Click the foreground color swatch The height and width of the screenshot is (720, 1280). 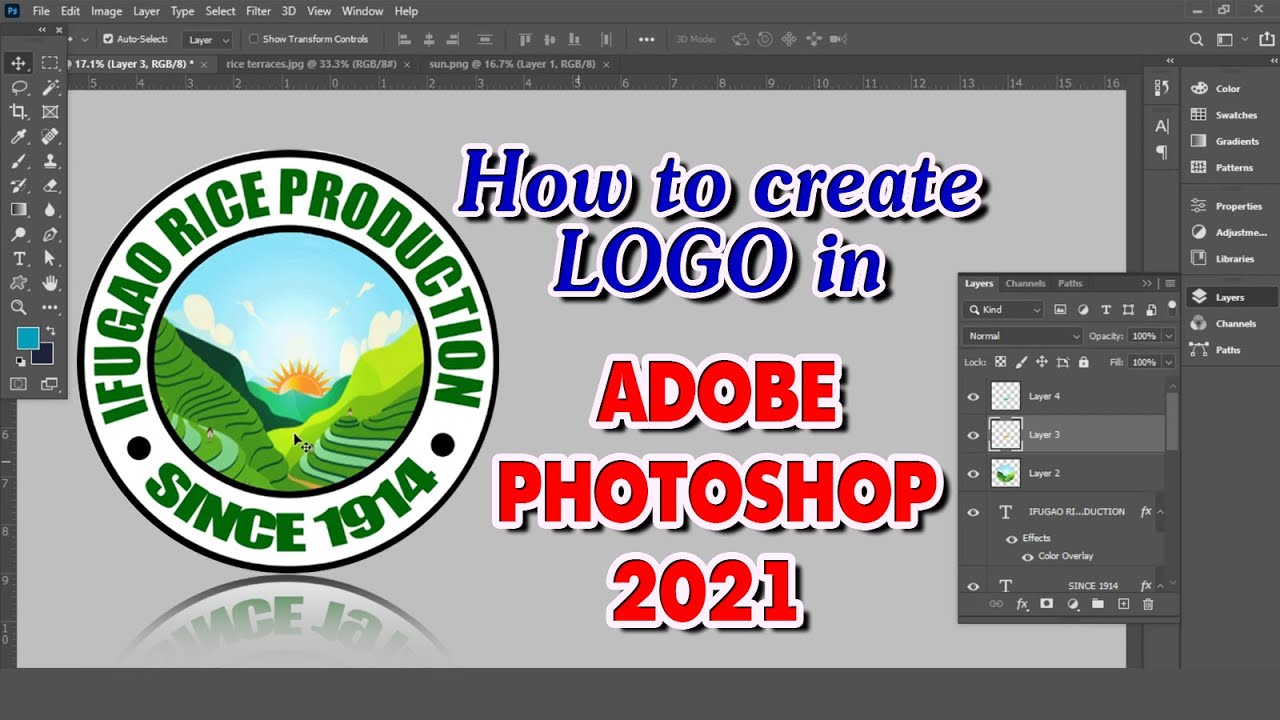coord(26,338)
